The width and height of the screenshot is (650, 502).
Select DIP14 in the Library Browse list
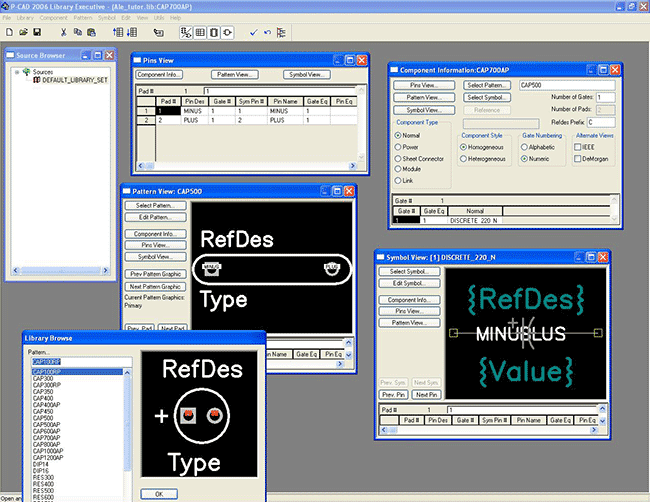(41, 464)
